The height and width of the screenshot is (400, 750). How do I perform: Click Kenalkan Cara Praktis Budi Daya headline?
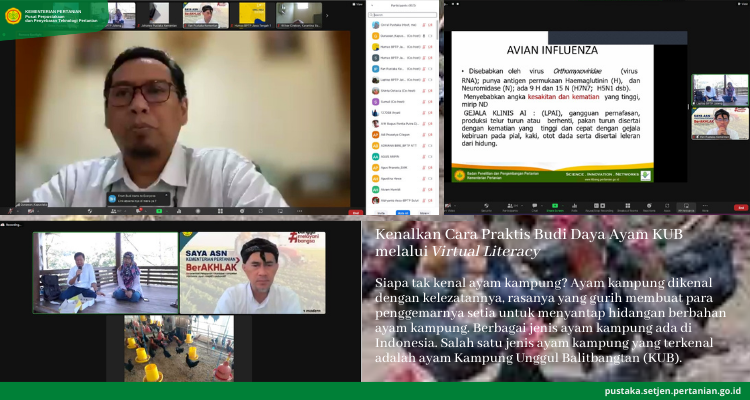[x=529, y=243]
